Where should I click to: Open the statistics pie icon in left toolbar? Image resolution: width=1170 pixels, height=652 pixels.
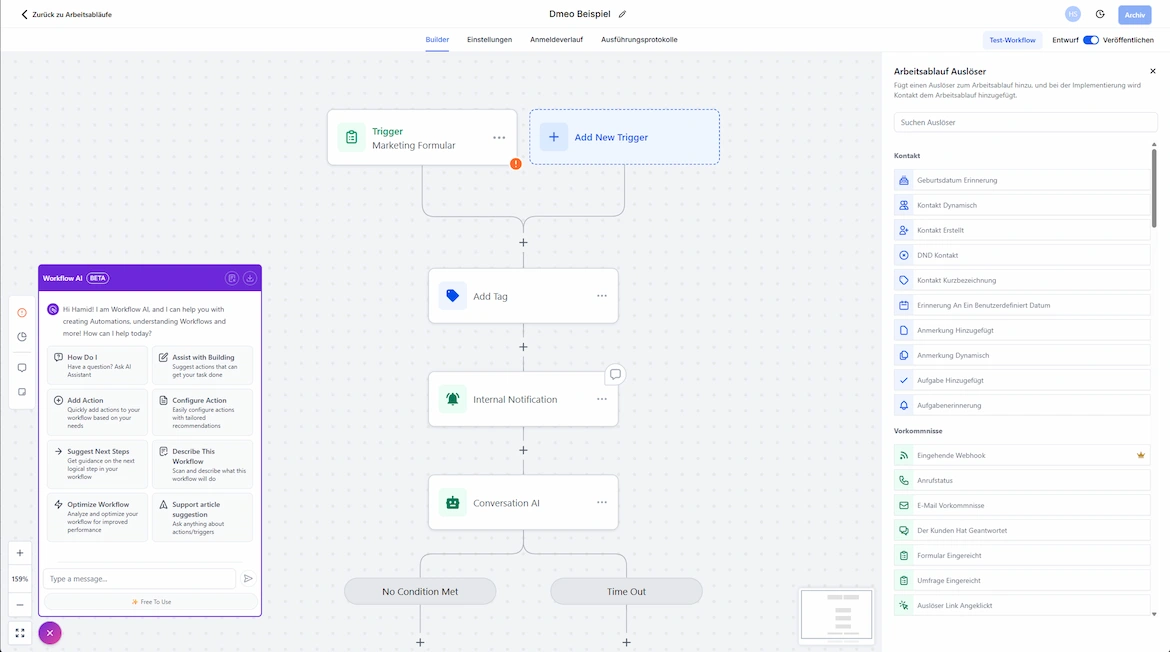22,337
